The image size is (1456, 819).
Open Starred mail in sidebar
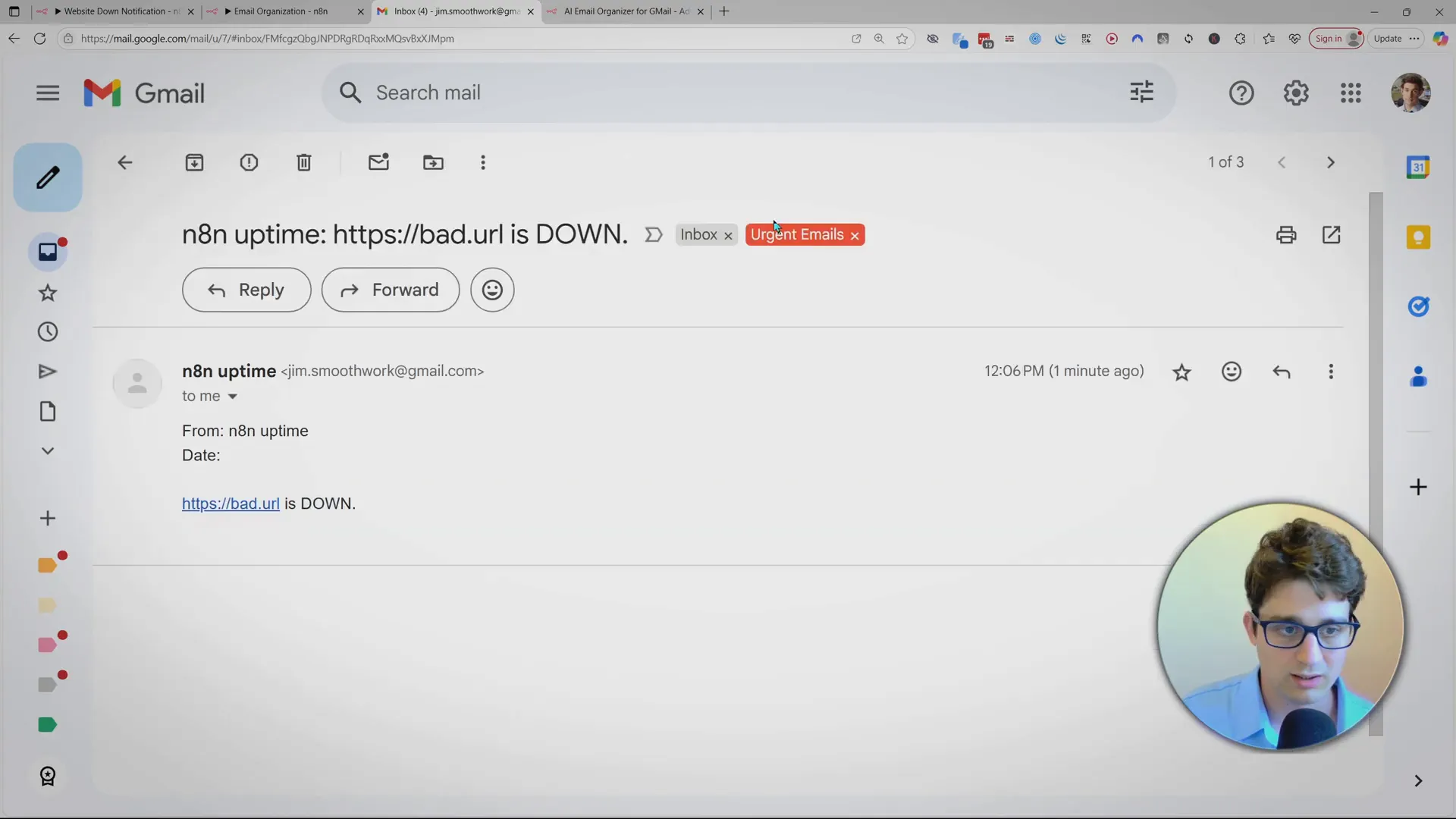[48, 293]
